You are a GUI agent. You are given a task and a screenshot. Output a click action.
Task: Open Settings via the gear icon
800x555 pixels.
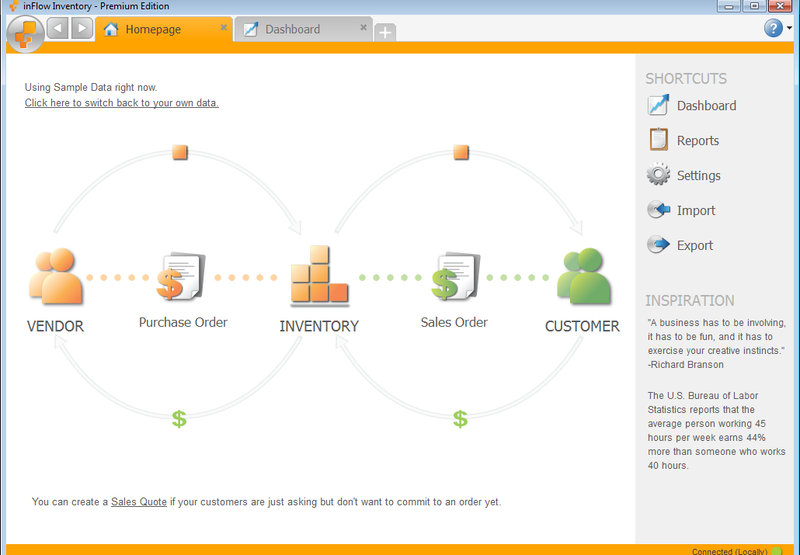[658, 175]
